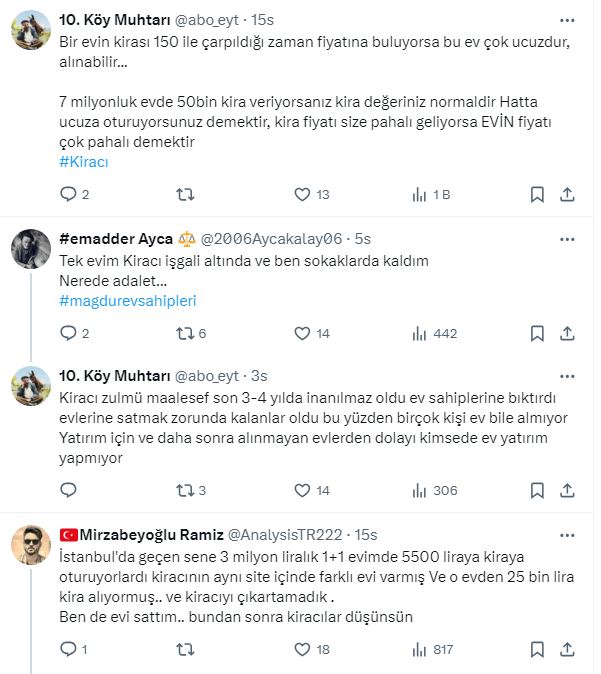This screenshot has width=601, height=674.
Task: Retweet the Mirzabeyoğlu Ramiz tweet
Action: [186, 650]
